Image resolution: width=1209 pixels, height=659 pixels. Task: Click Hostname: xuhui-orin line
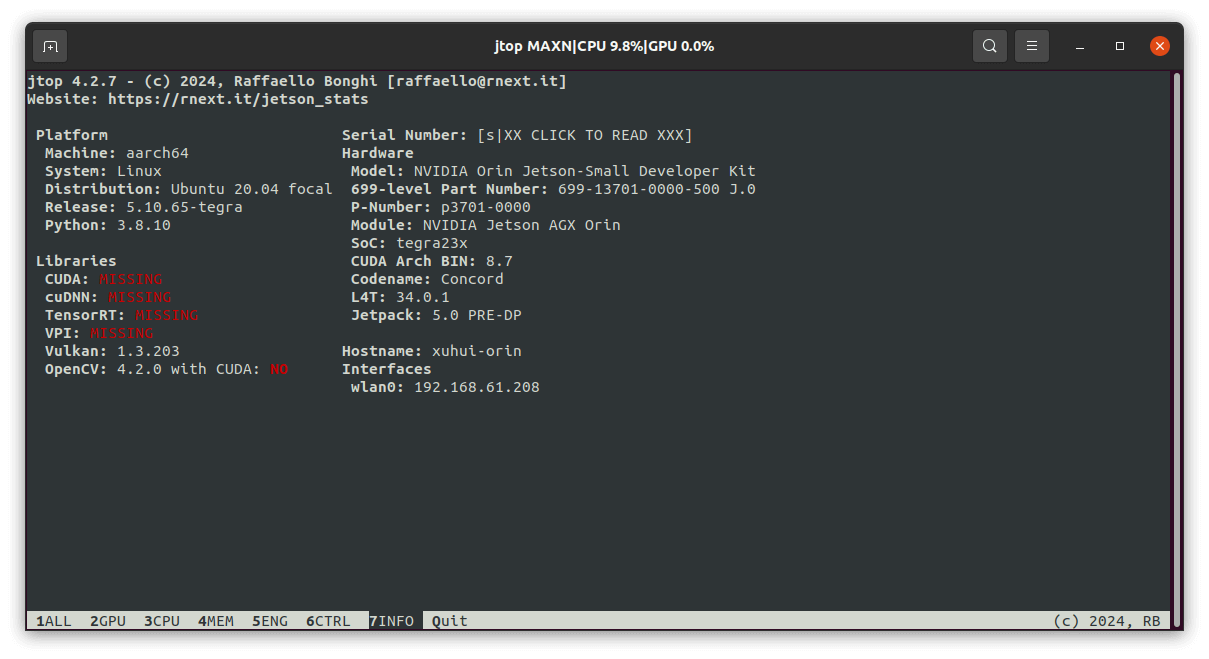point(432,351)
